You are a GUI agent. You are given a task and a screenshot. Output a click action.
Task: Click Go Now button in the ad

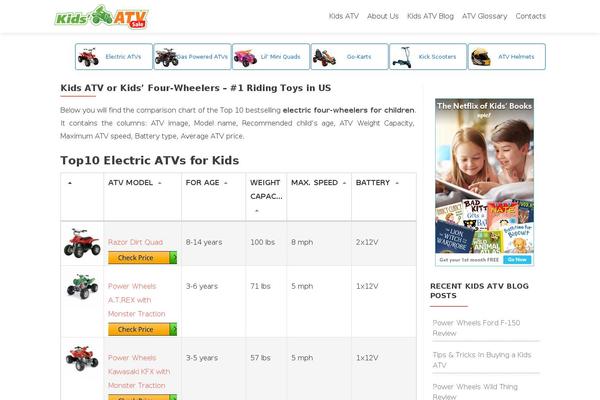[x=517, y=260]
